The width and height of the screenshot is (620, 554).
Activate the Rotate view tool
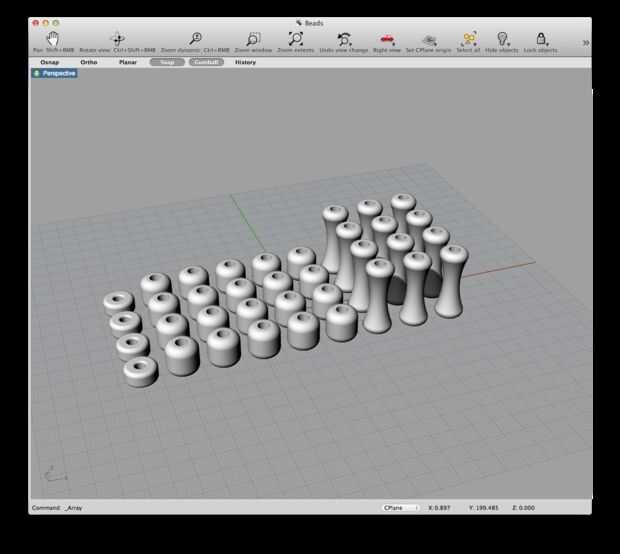118,39
